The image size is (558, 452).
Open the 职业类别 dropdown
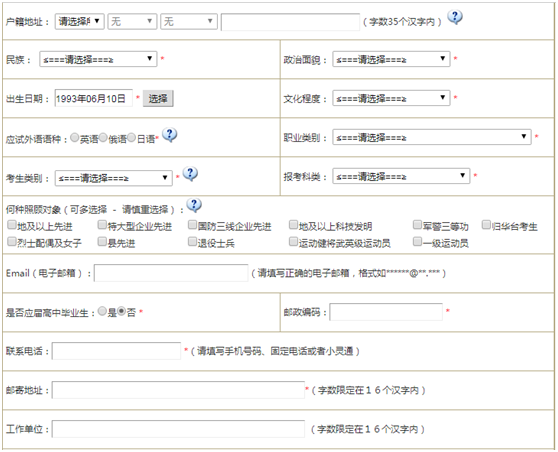tap(432, 137)
